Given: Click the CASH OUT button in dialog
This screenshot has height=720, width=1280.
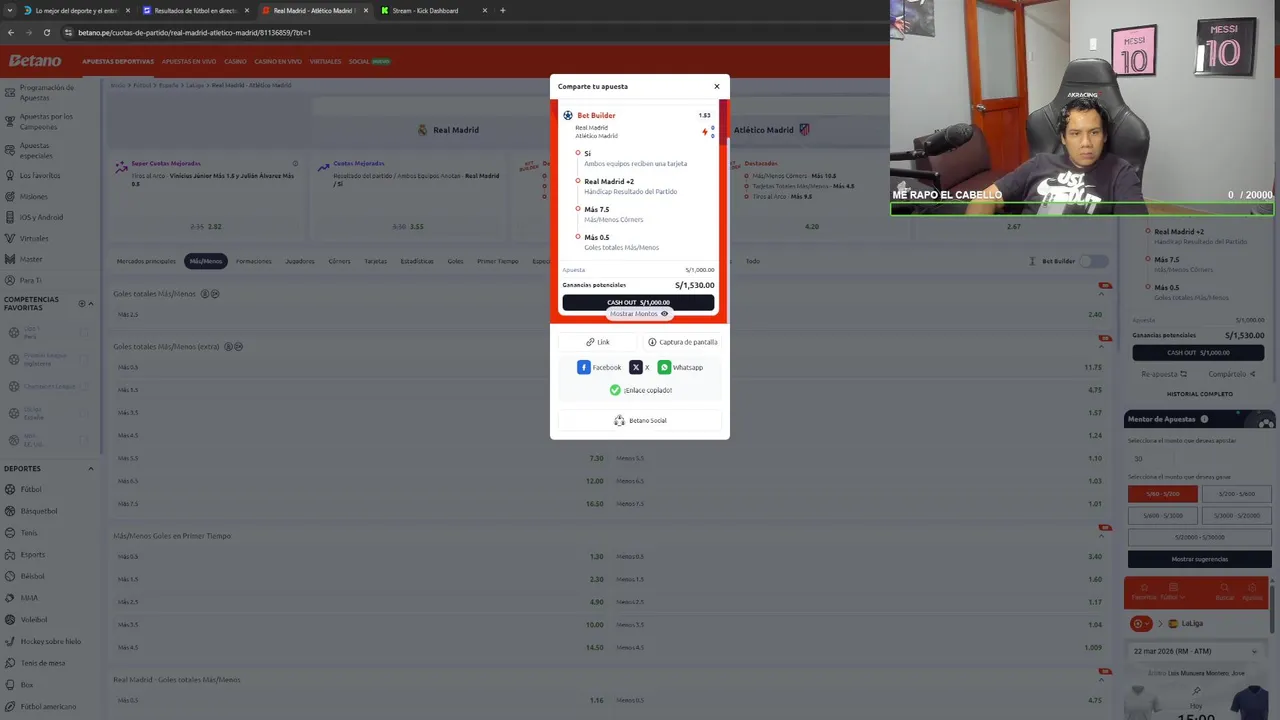Looking at the screenshot, I should point(638,302).
